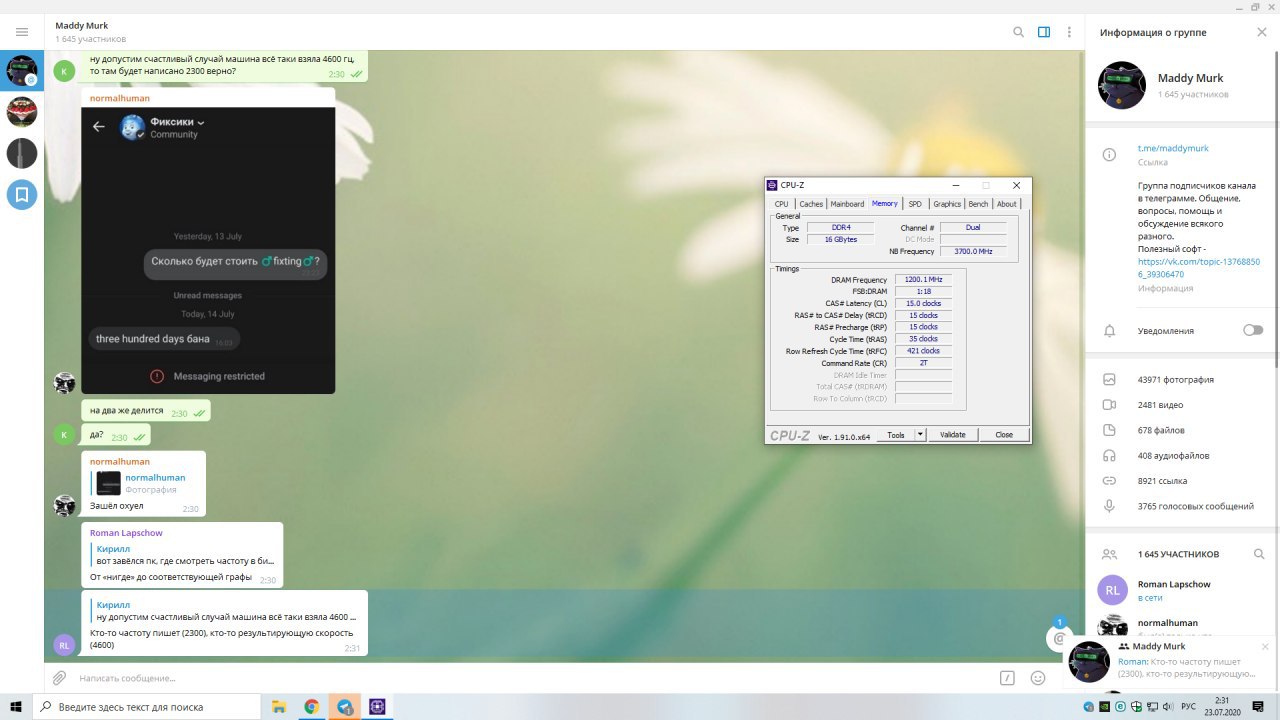1280x720 pixels.
Task: Open Saved Messages bookmark folder
Action: pos(22,194)
